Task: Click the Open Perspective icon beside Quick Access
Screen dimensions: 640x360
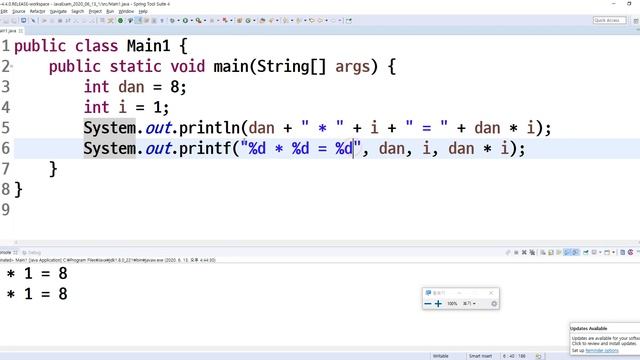Action: pos(636,21)
